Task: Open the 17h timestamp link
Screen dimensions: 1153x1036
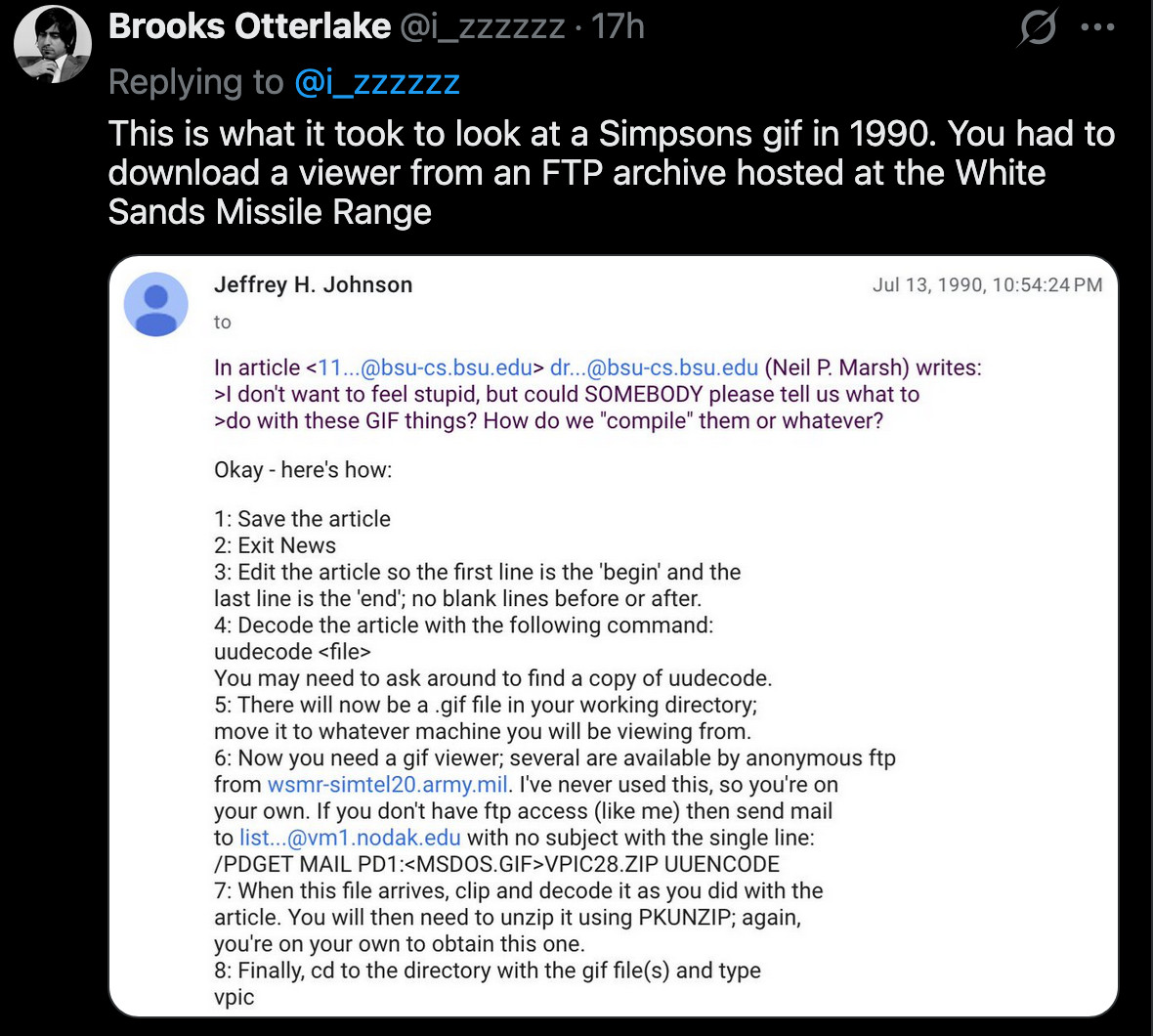Action: [618, 26]
